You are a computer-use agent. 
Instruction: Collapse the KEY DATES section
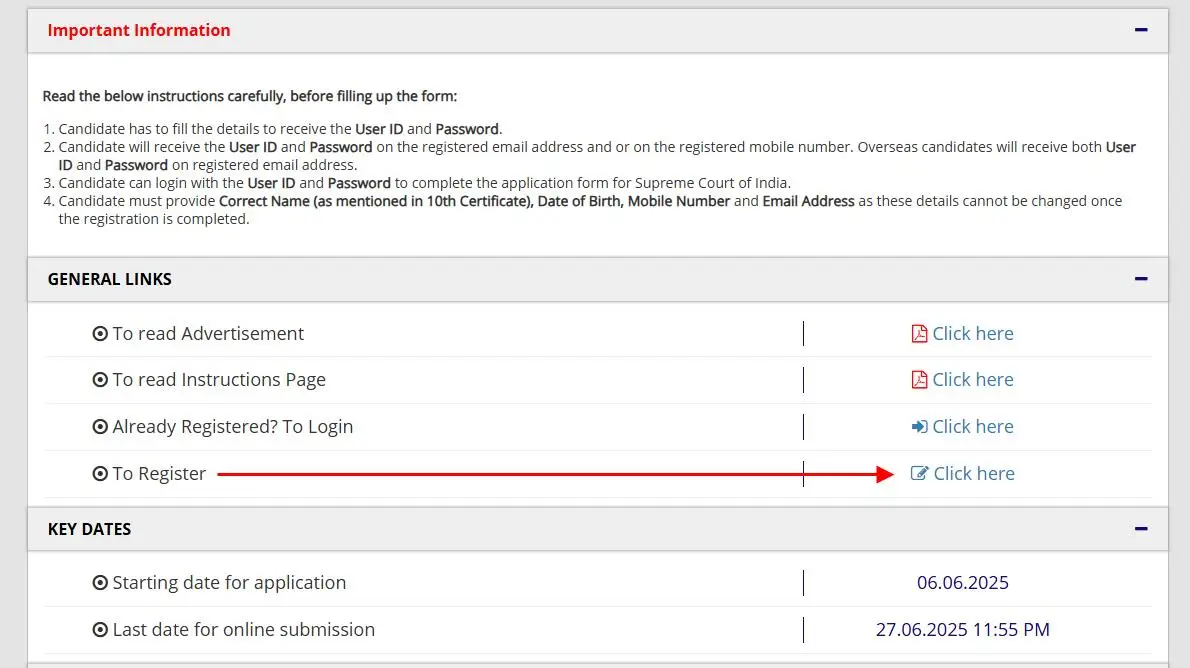[1141, 528]
